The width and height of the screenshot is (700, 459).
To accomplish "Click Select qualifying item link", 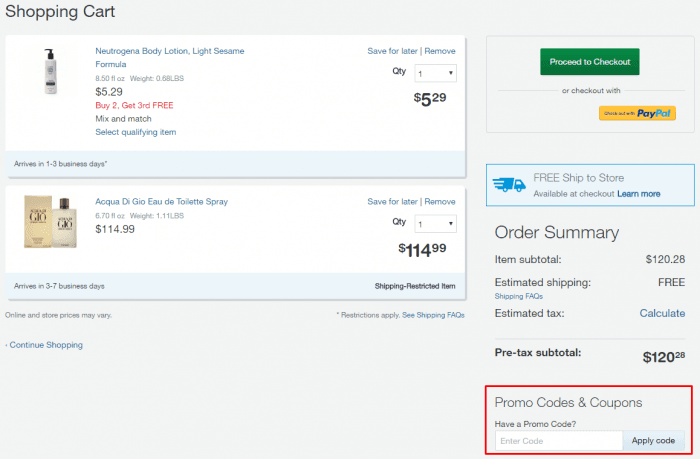I will pyautogui.click(x=136, y=132).
